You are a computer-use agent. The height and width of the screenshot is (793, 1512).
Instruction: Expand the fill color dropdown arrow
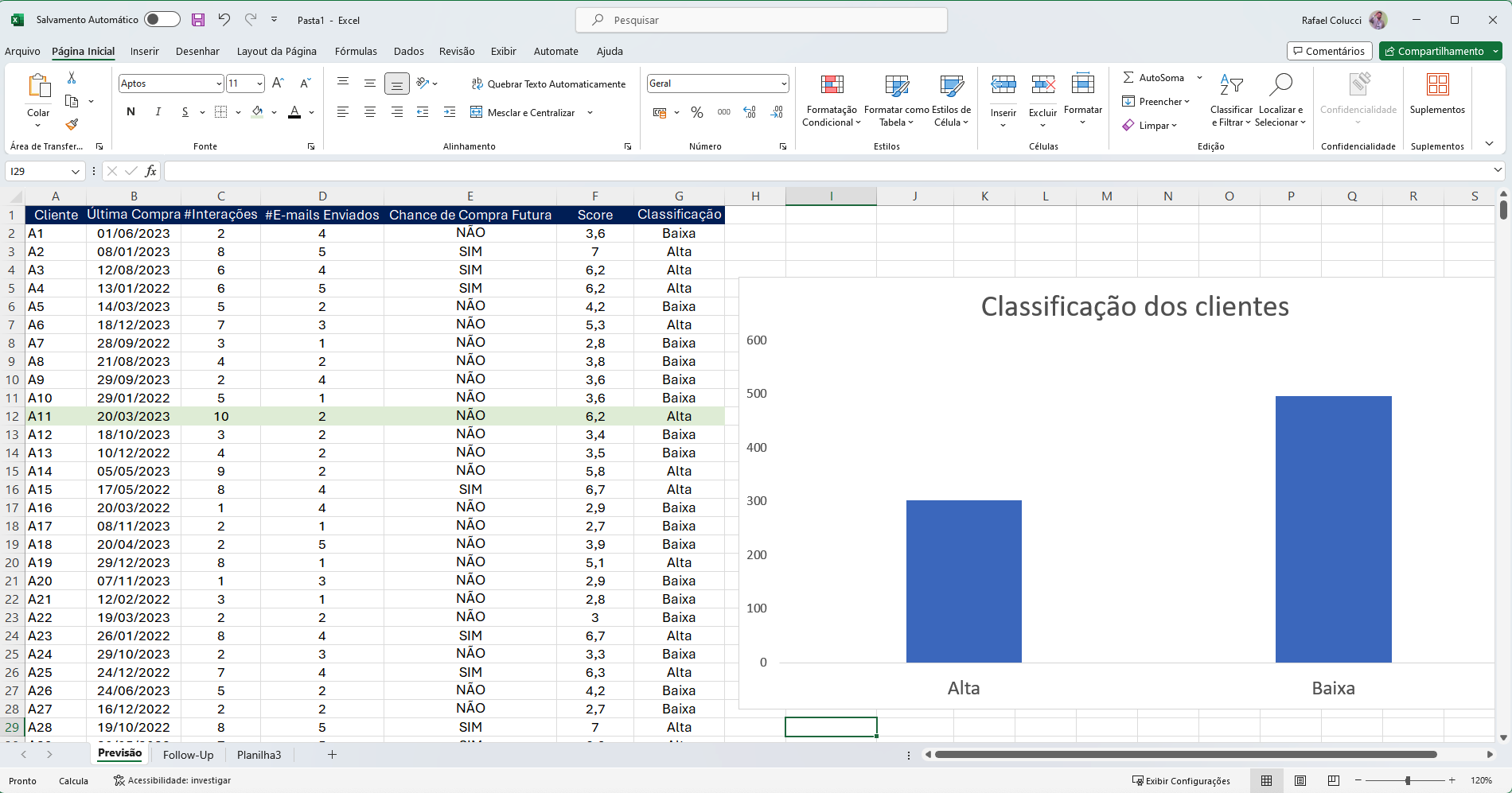point(274,112)
